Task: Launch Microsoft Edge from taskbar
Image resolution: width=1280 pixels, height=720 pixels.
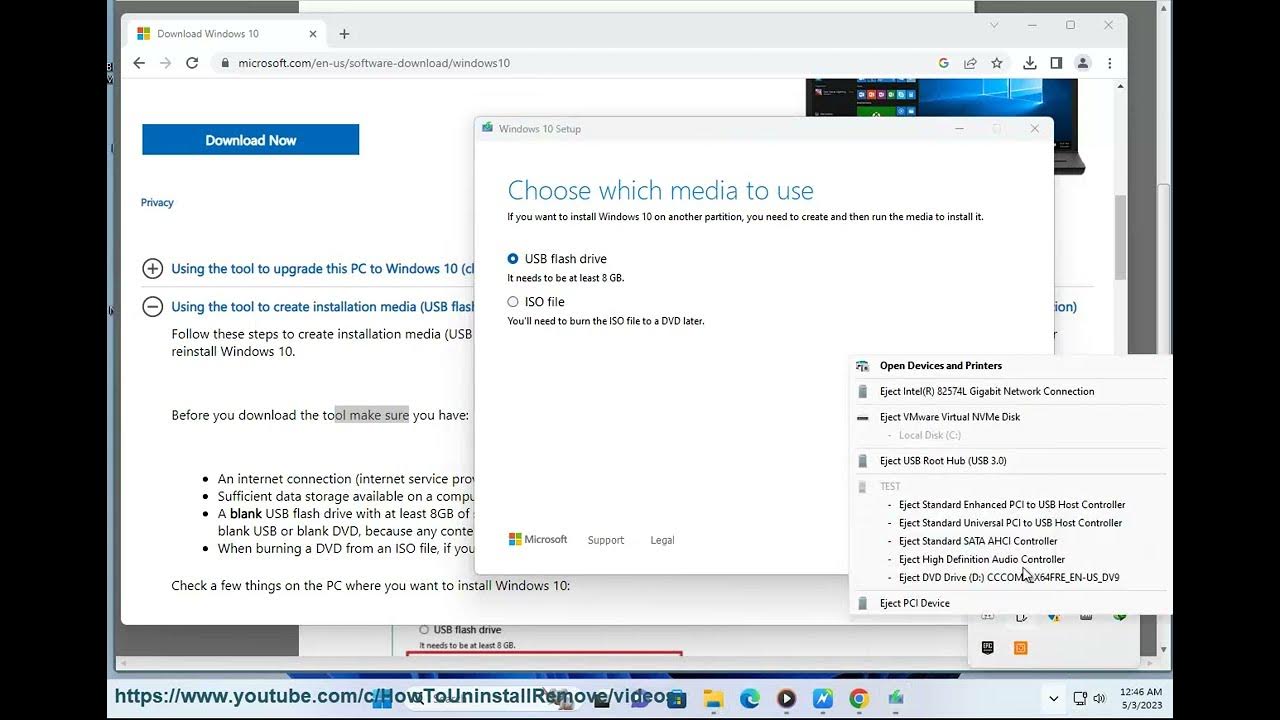Action: pos(750,699)
